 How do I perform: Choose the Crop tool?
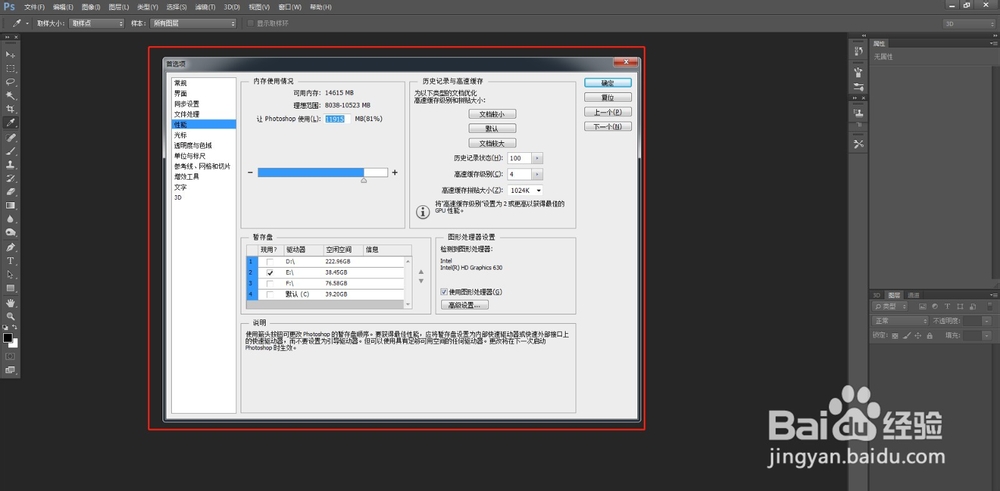tap(11, 109)
